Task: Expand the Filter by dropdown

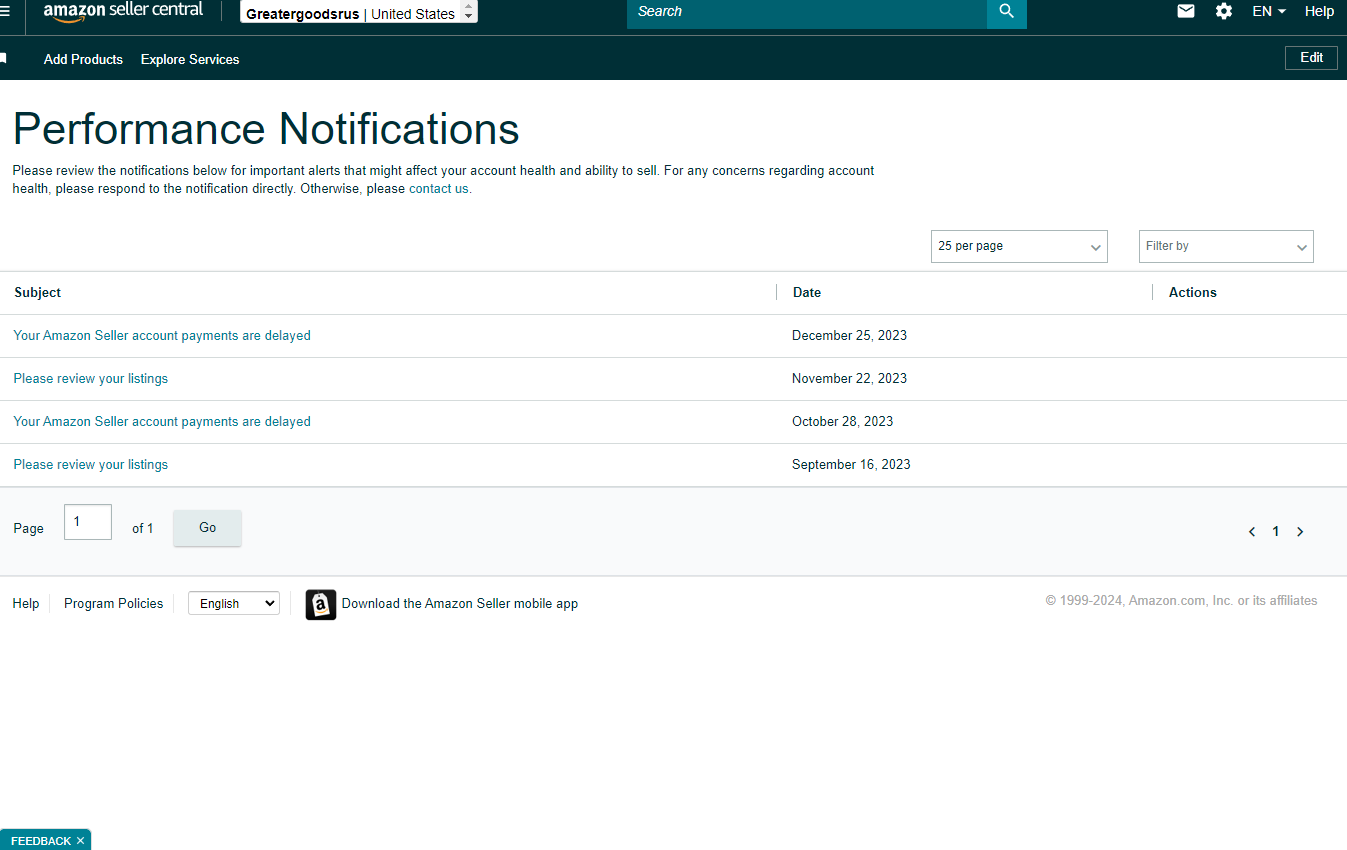Action: (x=1226, y=246)
